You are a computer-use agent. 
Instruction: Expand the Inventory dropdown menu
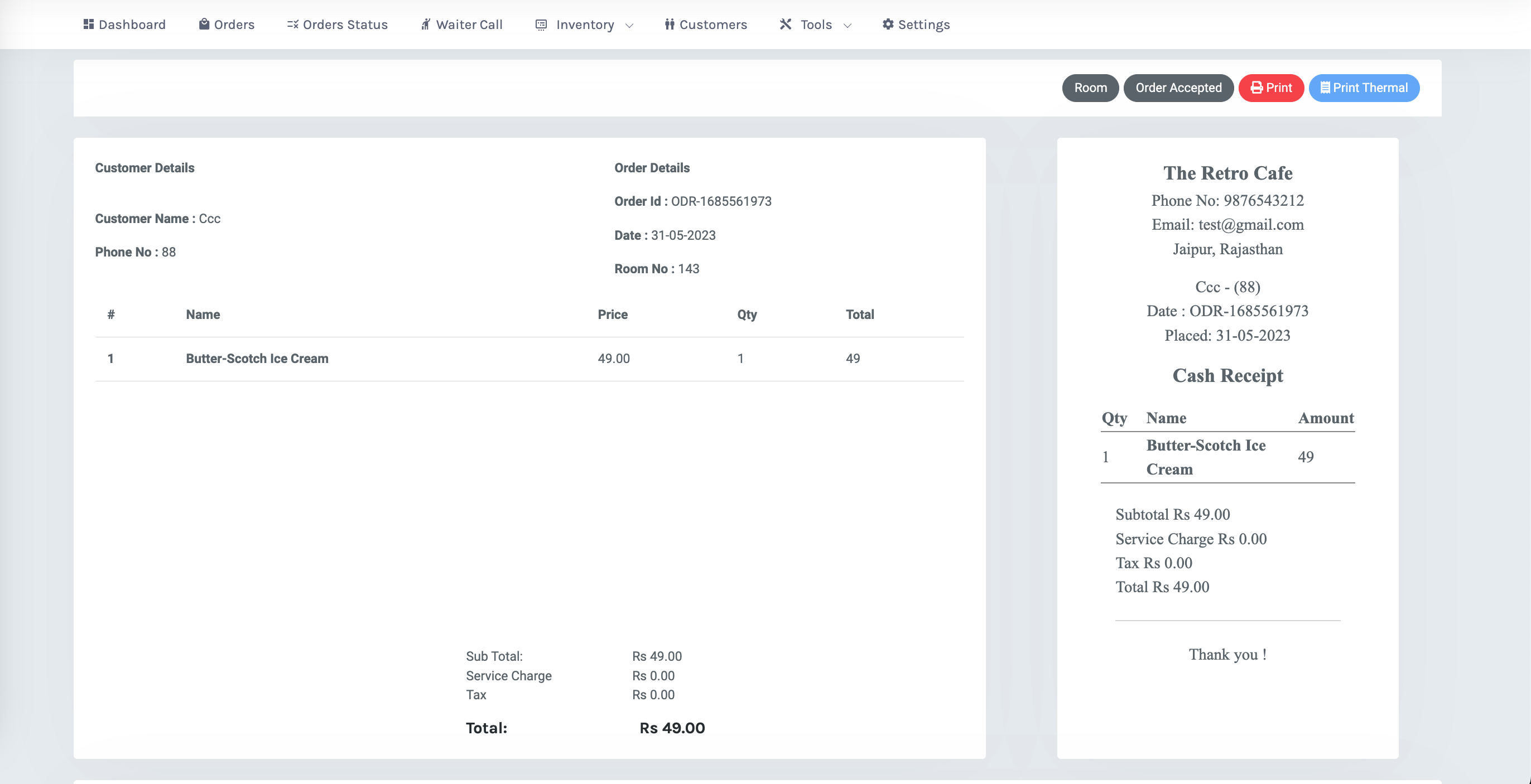tap(583, 24)
